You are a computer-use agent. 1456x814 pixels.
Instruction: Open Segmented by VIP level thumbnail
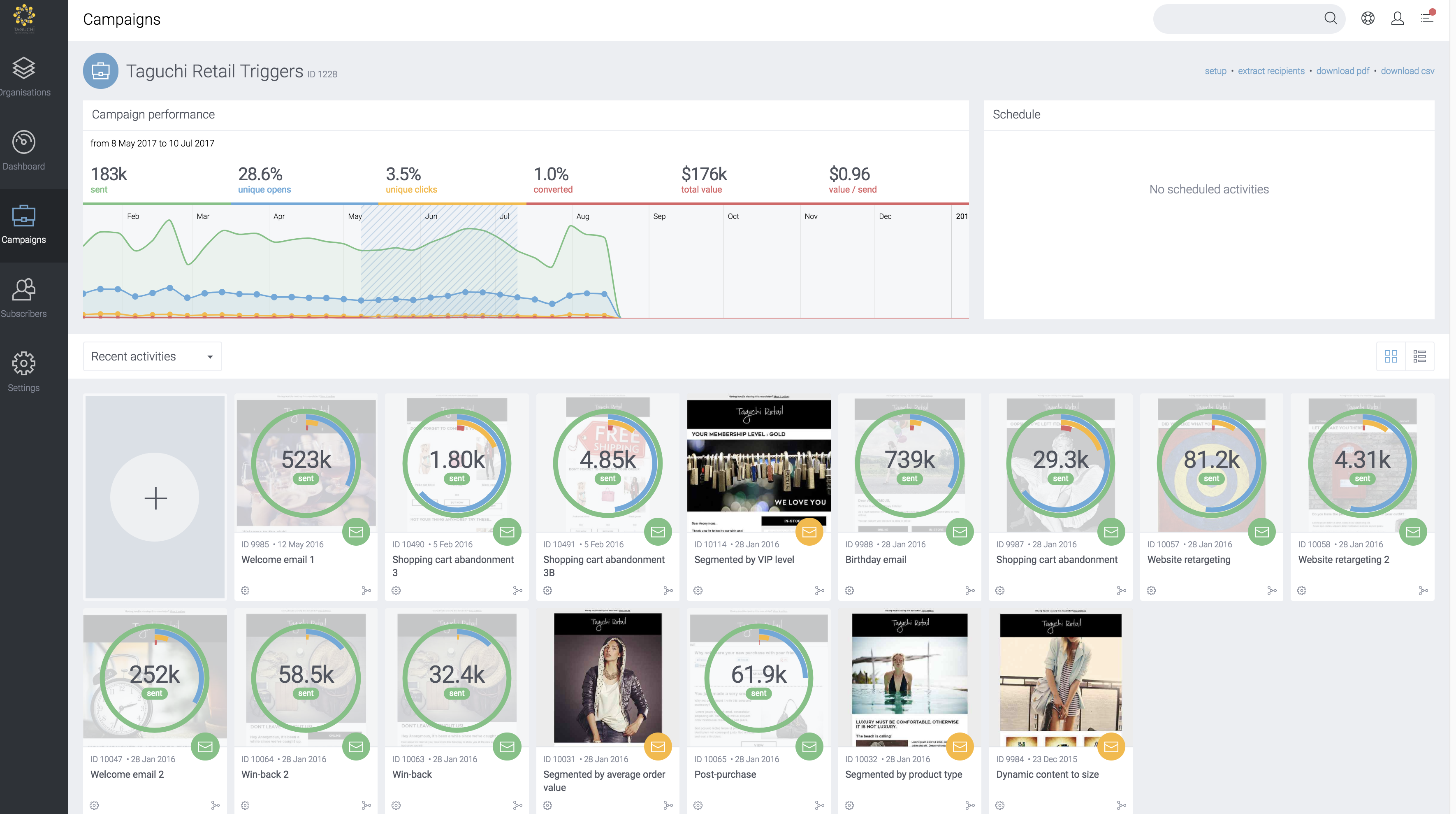click(758, 464)
